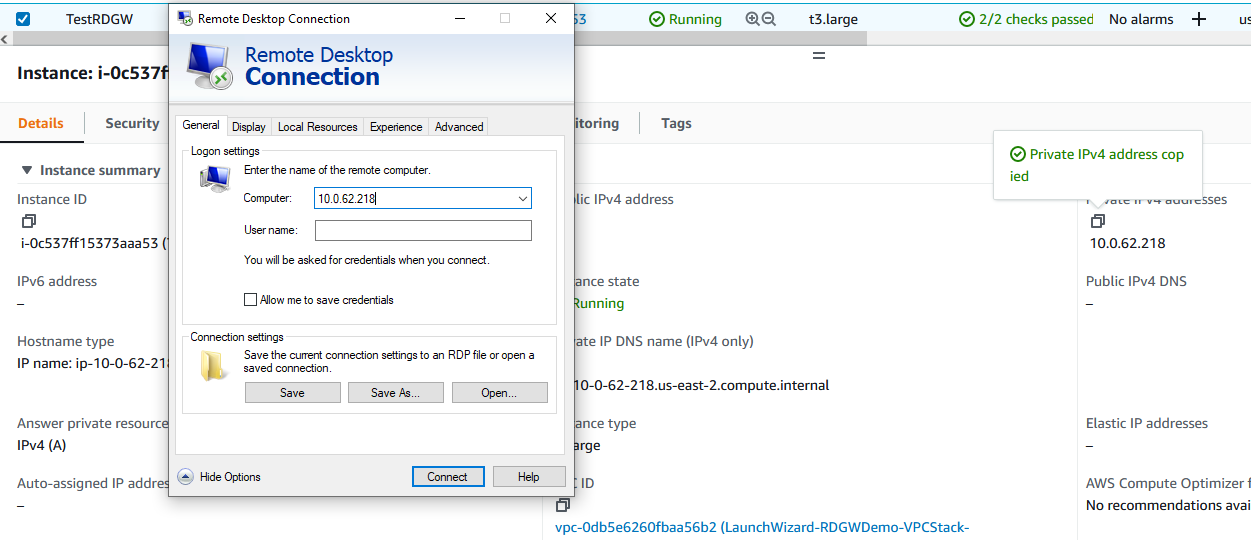Open the vpc-0db5e6260fbaa56b2 link
The width and height of the screenshot is (1251, 540).
pyautogui.click(x=762, y=528)
